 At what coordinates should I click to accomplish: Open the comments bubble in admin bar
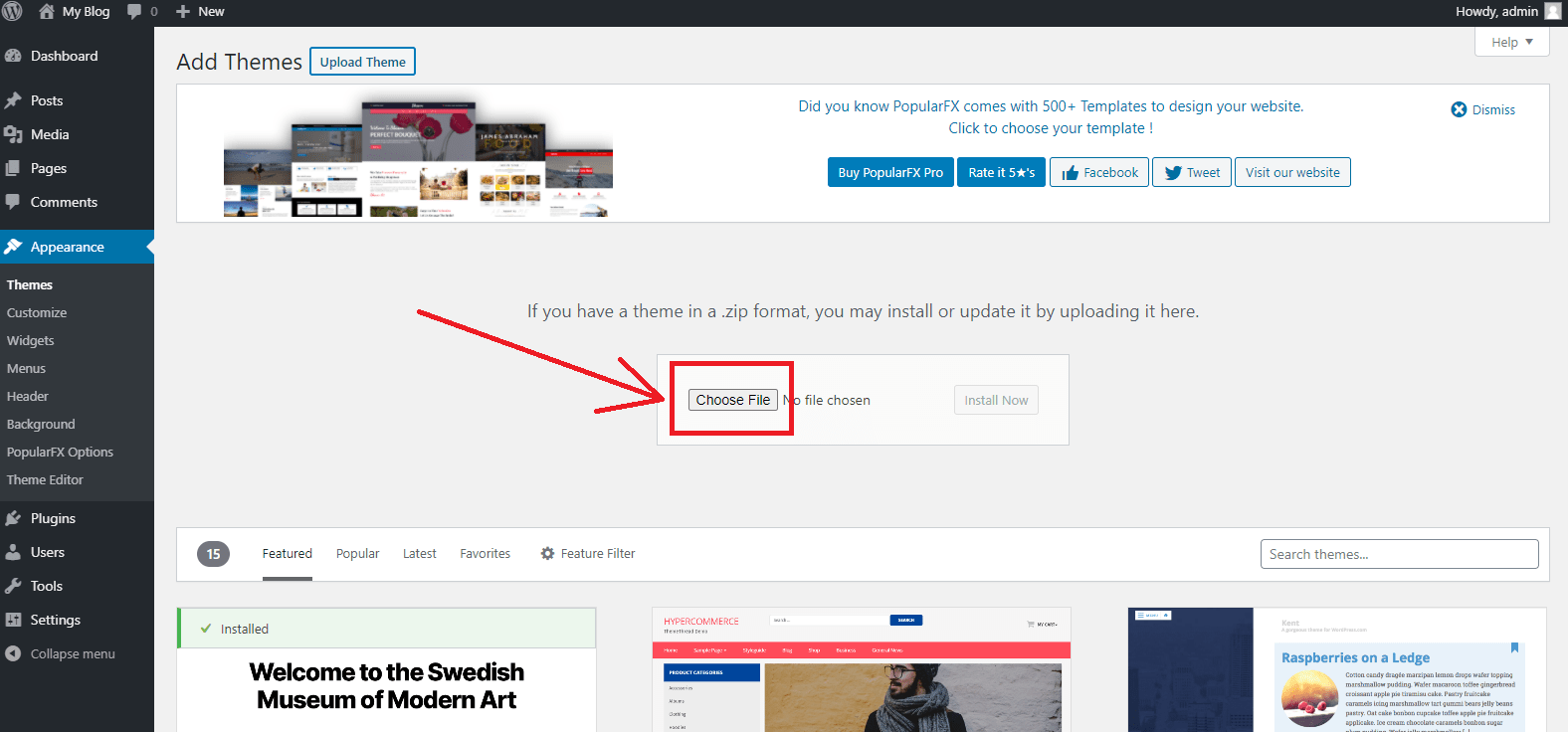click(x=141, y=12)
